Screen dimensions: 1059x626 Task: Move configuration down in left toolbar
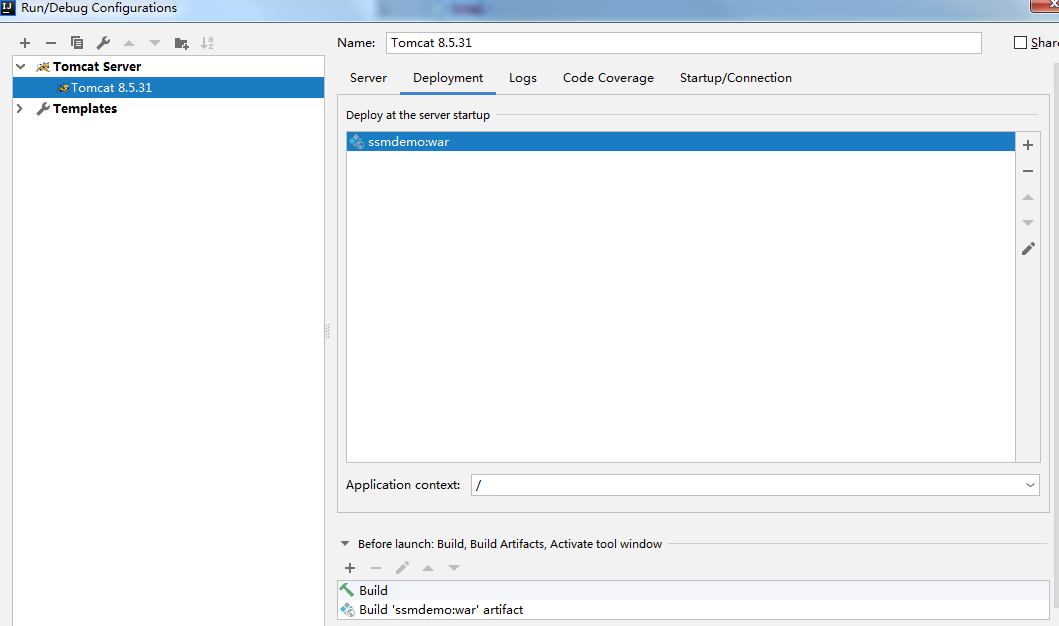(155, 43)
